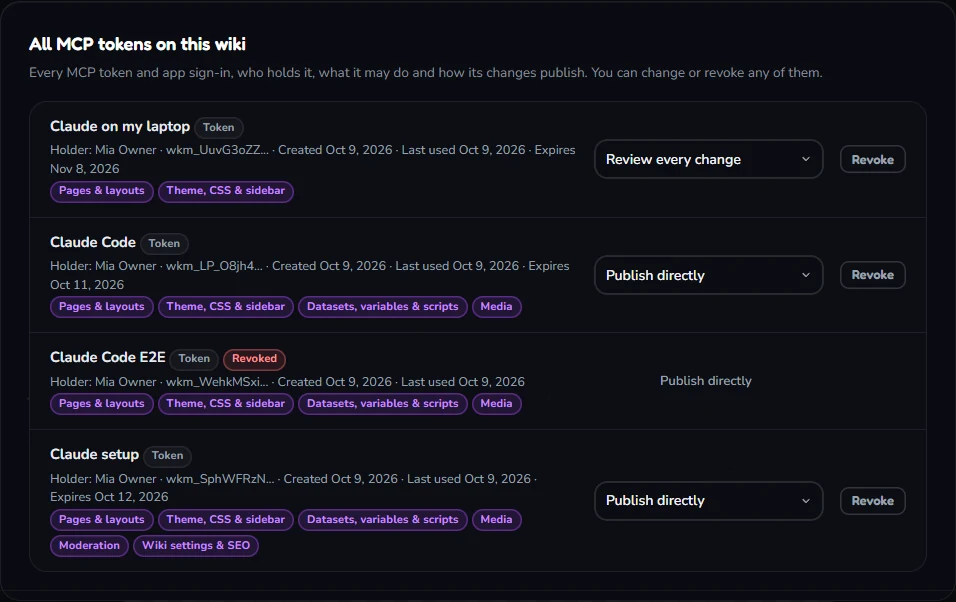Click holder details line with wkm_SphWFRzN
Viewport: 956px width, 602px height.
[x=293, y=488]
